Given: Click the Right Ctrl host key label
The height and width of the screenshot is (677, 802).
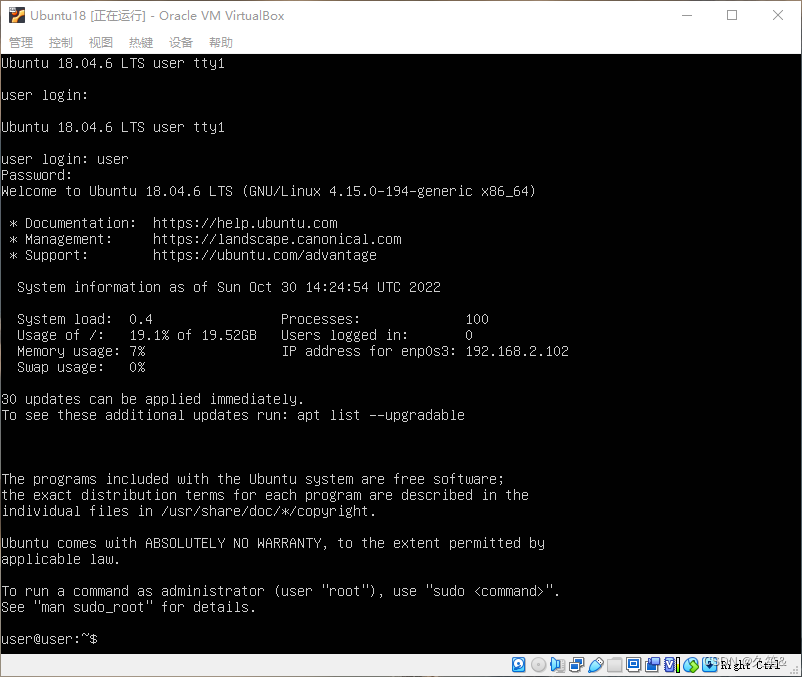Looking at the screenshot, I should pyautogui.click(x=750, y=665).
